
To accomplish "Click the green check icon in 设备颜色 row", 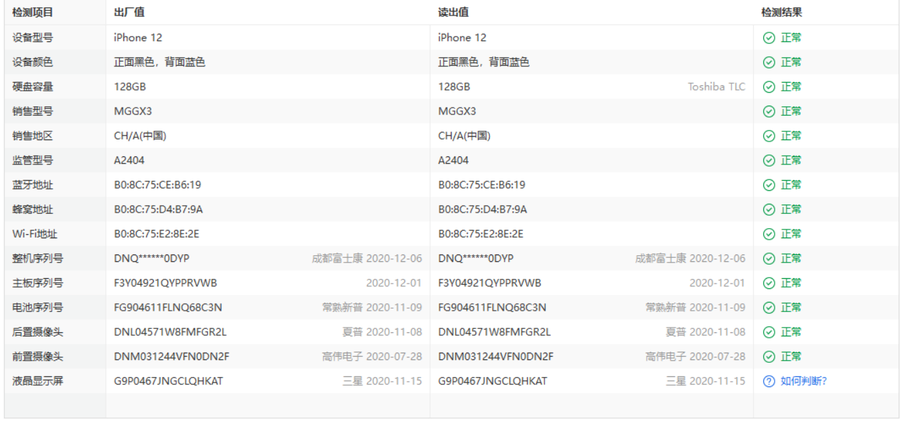I will [x=769, y=63].
